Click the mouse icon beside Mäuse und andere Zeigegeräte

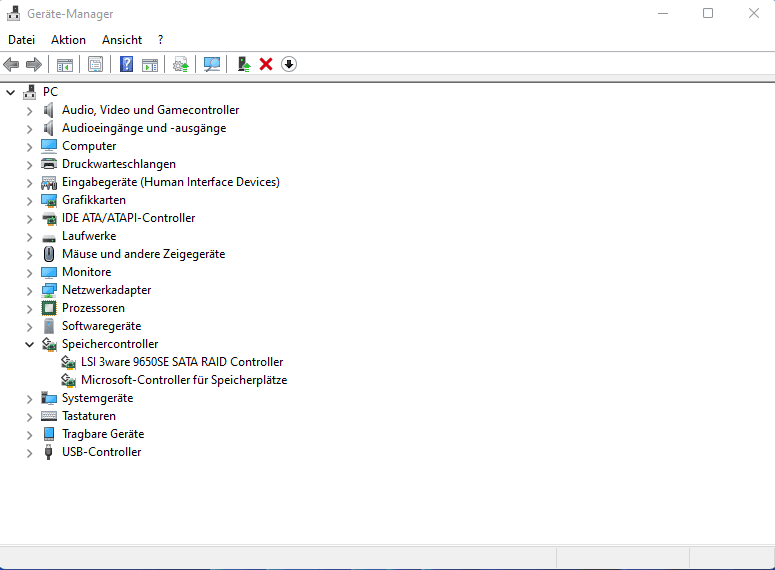point(48,254)
